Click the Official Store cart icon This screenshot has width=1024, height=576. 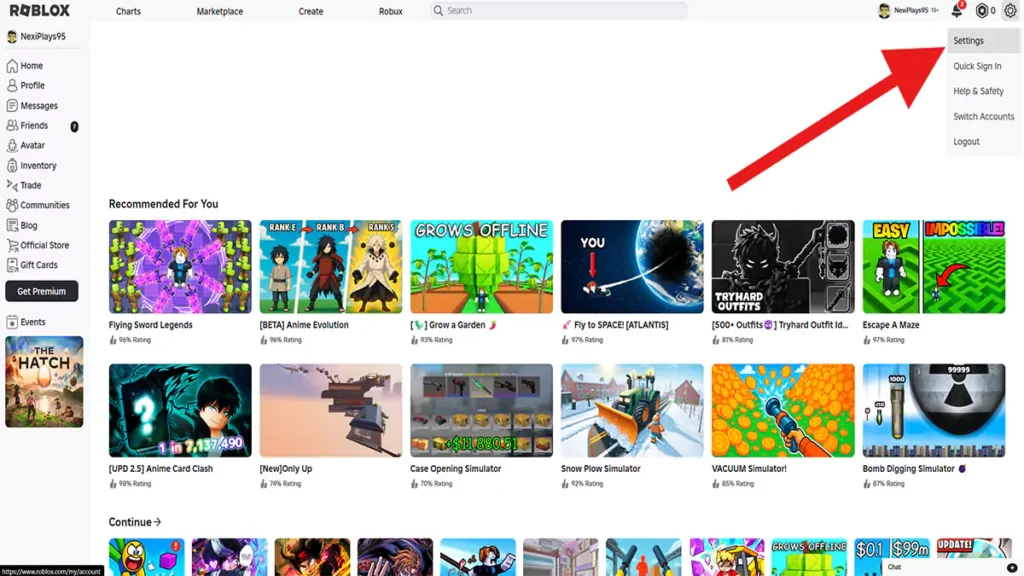12,245
